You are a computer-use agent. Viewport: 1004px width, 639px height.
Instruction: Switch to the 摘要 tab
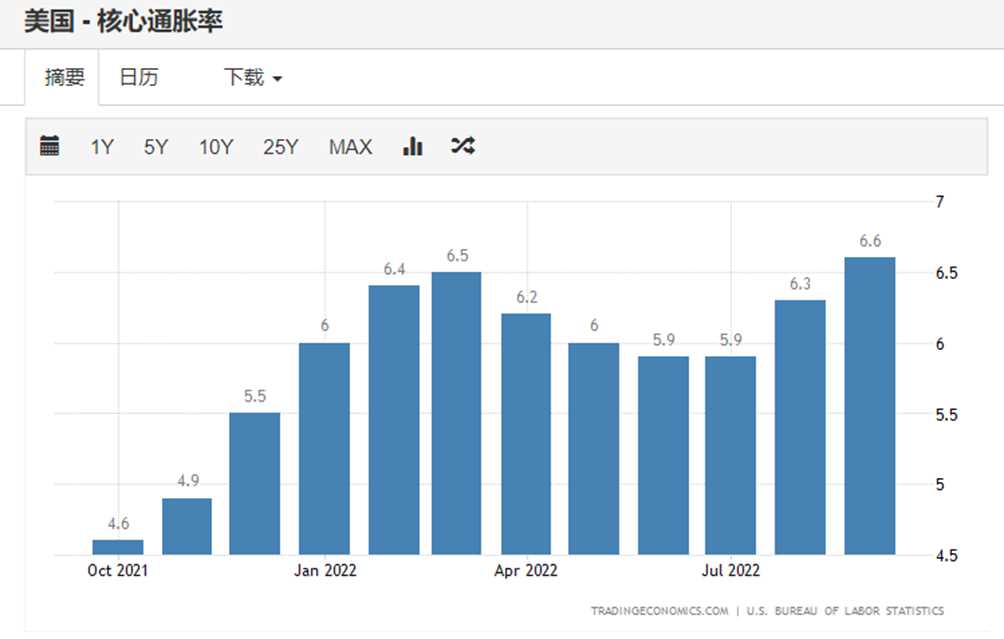pos(65,77)
